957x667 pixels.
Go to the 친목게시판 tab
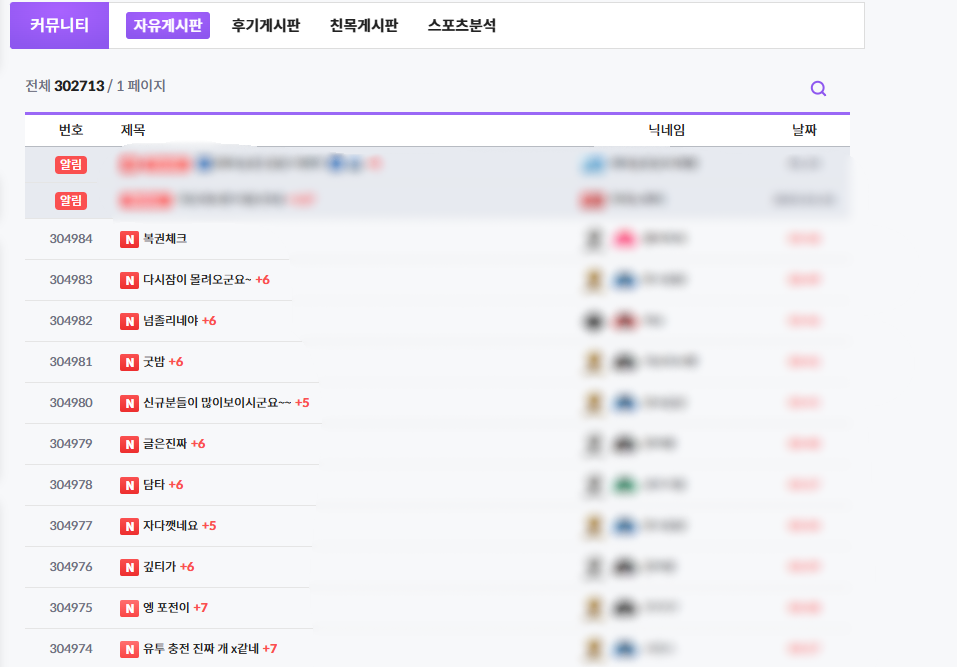tap(364, 25)
